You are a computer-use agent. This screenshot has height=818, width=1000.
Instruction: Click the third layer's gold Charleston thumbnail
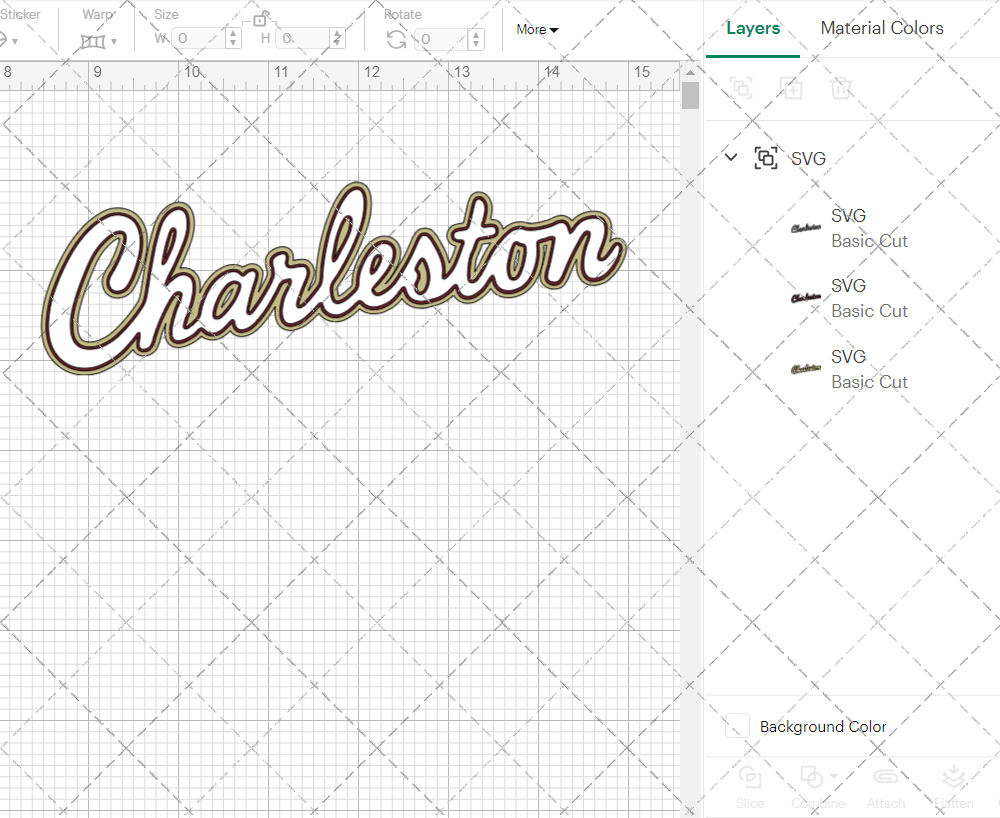coord(805,369)
